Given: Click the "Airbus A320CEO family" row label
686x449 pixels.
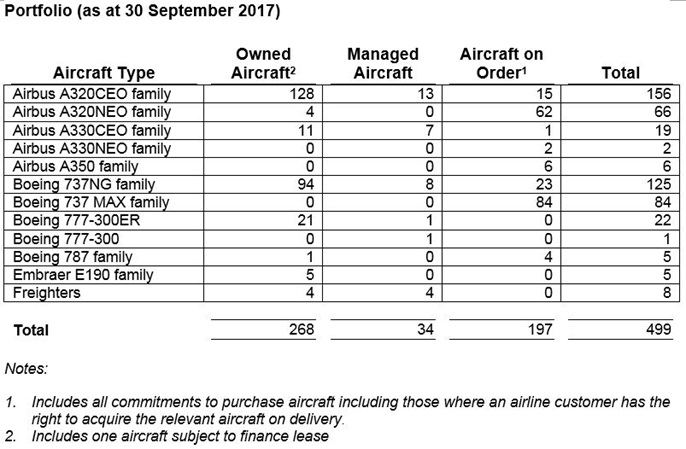Looking at the screenshot, I should (92, 94).
